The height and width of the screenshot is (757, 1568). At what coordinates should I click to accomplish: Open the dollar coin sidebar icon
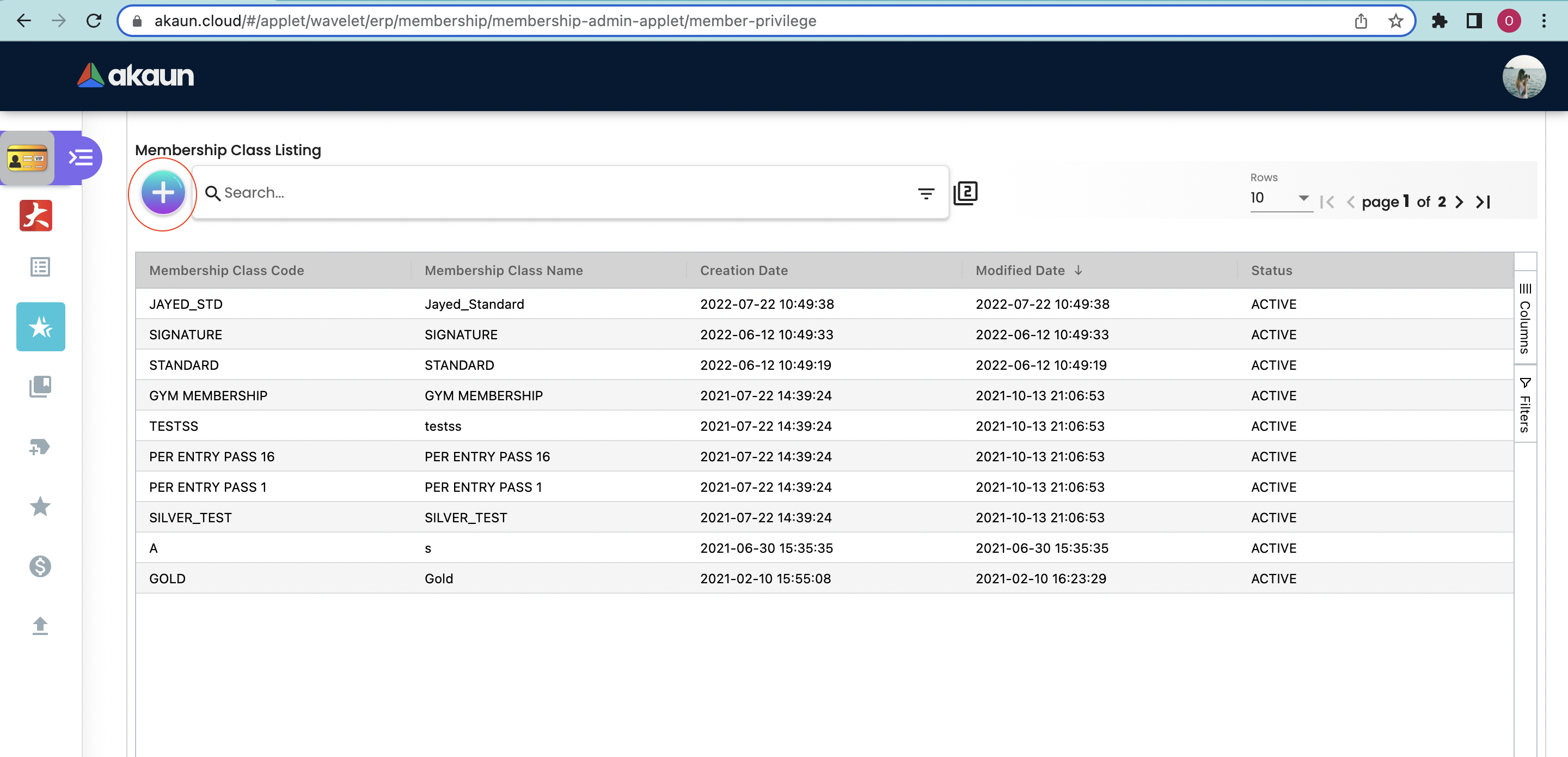point(40,566)
